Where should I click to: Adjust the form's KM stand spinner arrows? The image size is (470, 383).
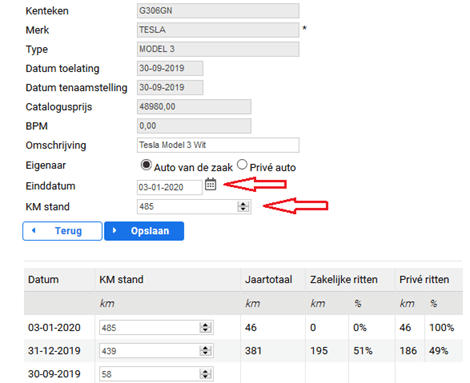click(243, 206)
